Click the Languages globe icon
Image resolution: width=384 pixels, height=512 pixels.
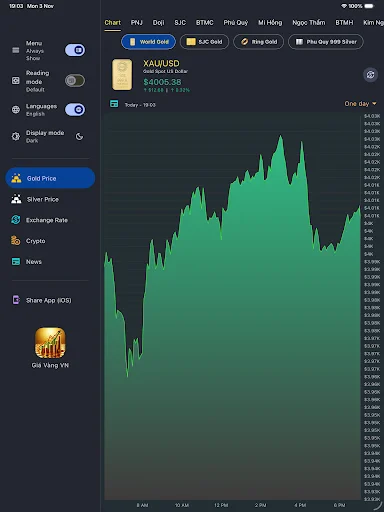(x=16, y=110)
